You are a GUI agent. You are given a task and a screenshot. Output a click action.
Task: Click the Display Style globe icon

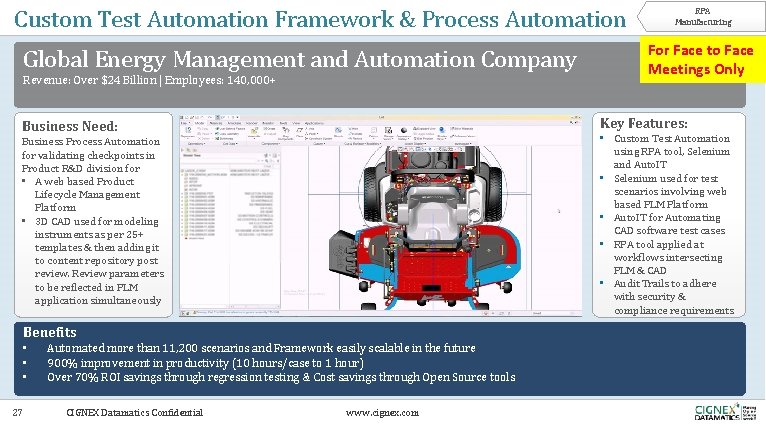click(x=442, y=130)
